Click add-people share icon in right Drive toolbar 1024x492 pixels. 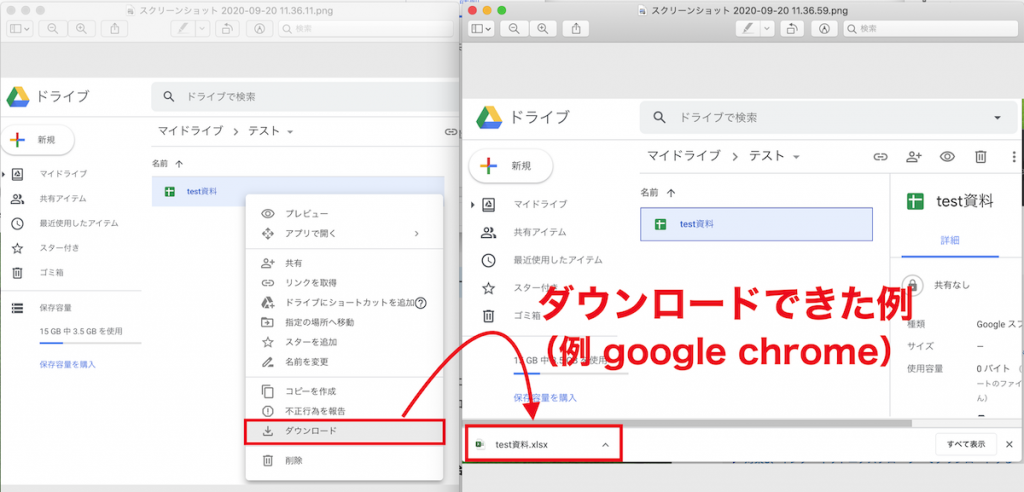[x=913, y=156]
